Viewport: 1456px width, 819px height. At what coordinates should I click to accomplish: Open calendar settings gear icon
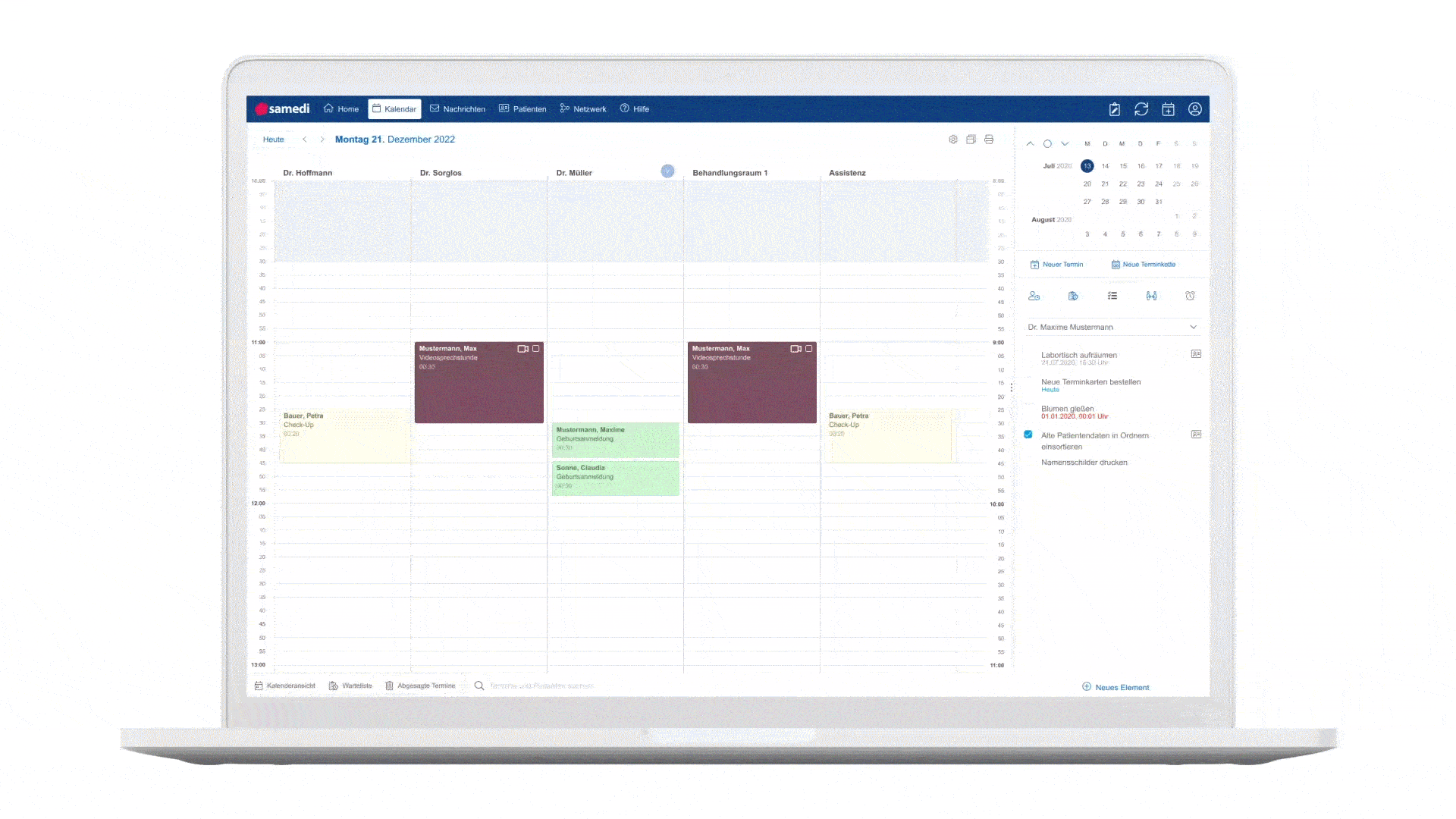pos(953,140)
